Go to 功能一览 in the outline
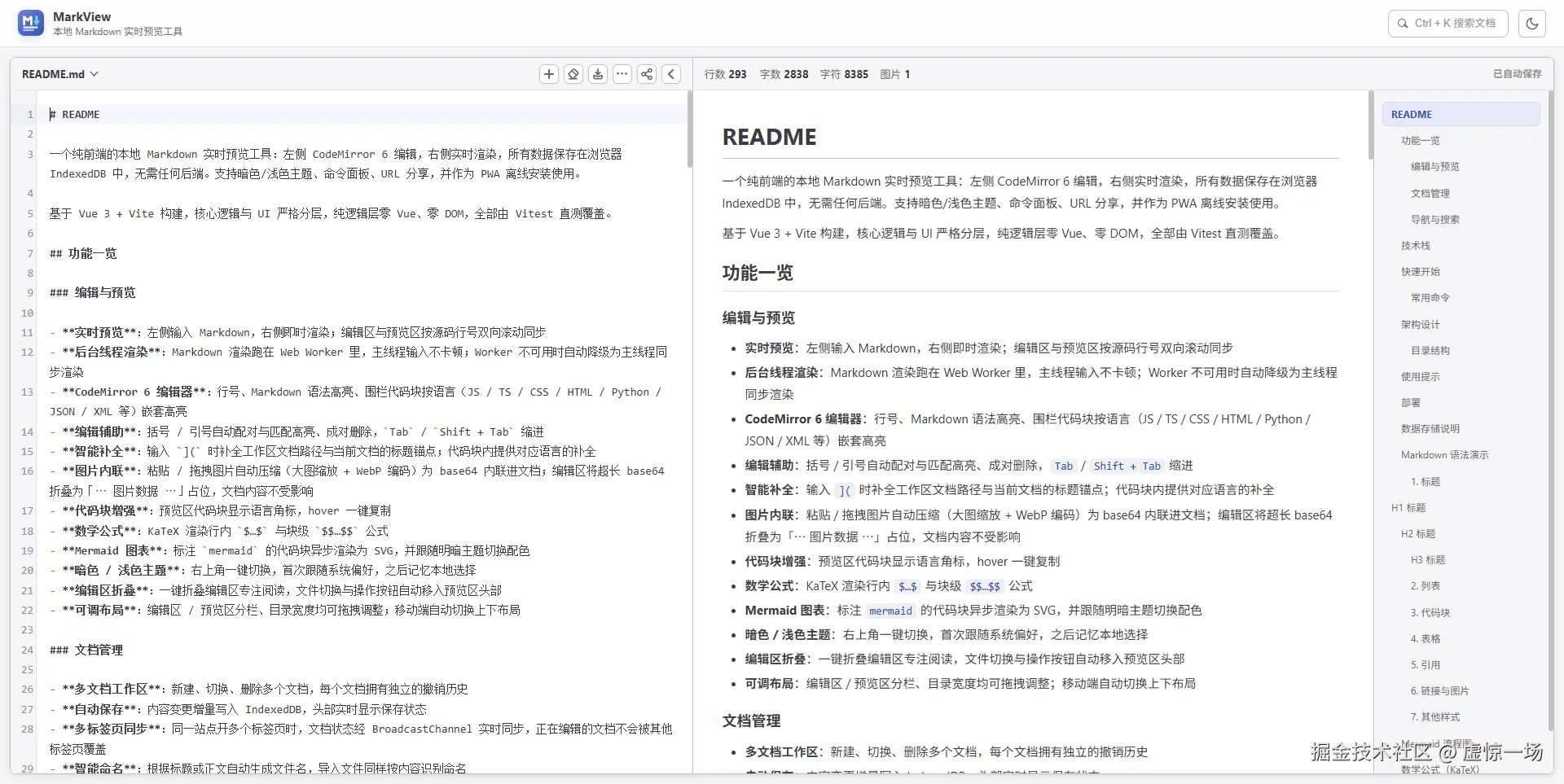The image size is (1564, 784). click(1421, 141)
